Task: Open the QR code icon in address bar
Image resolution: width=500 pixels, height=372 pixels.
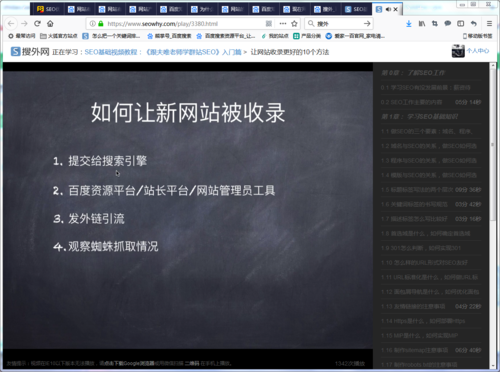Action: click(269, 24)
